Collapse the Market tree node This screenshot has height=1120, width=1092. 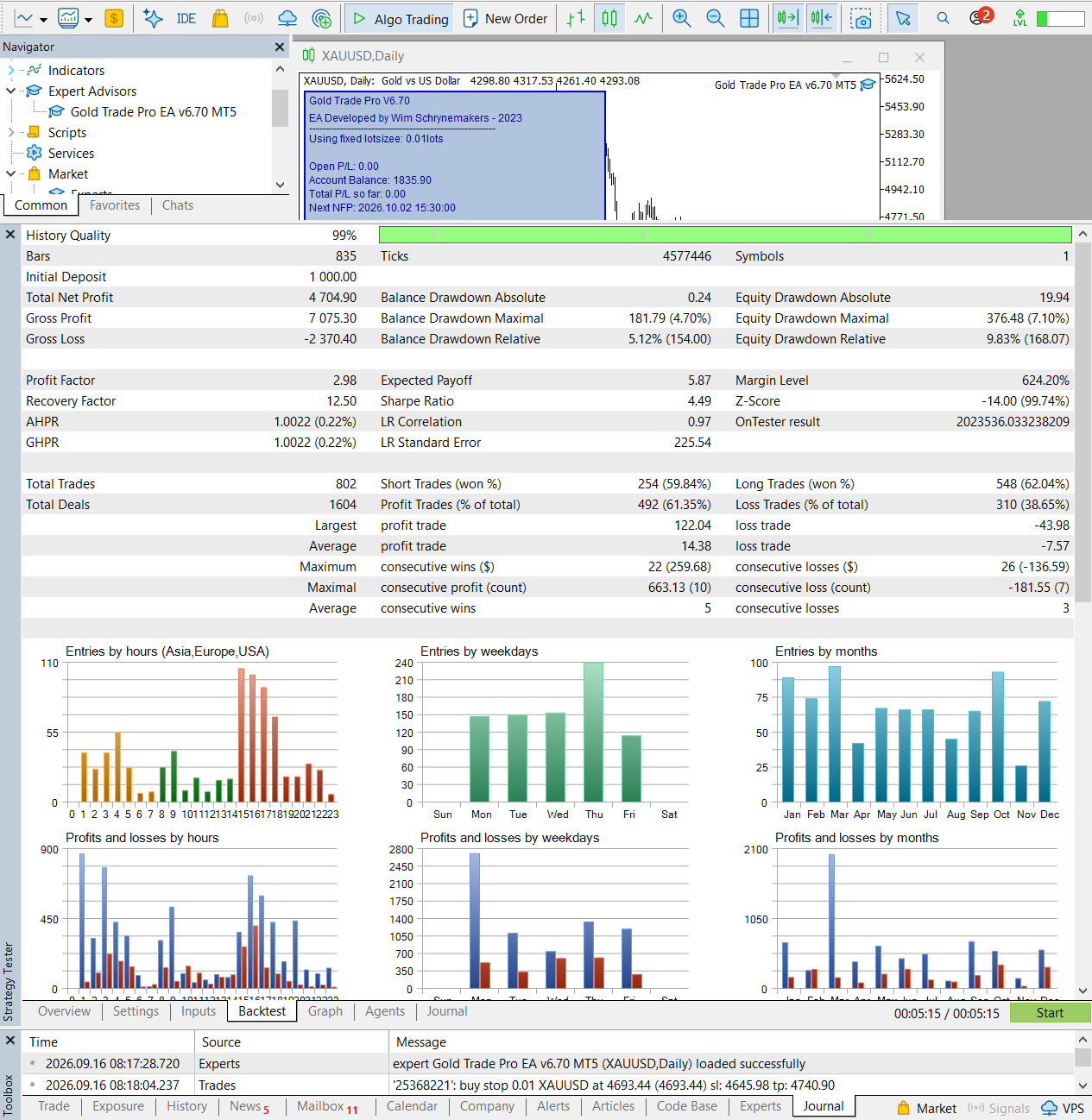point(10,173)
